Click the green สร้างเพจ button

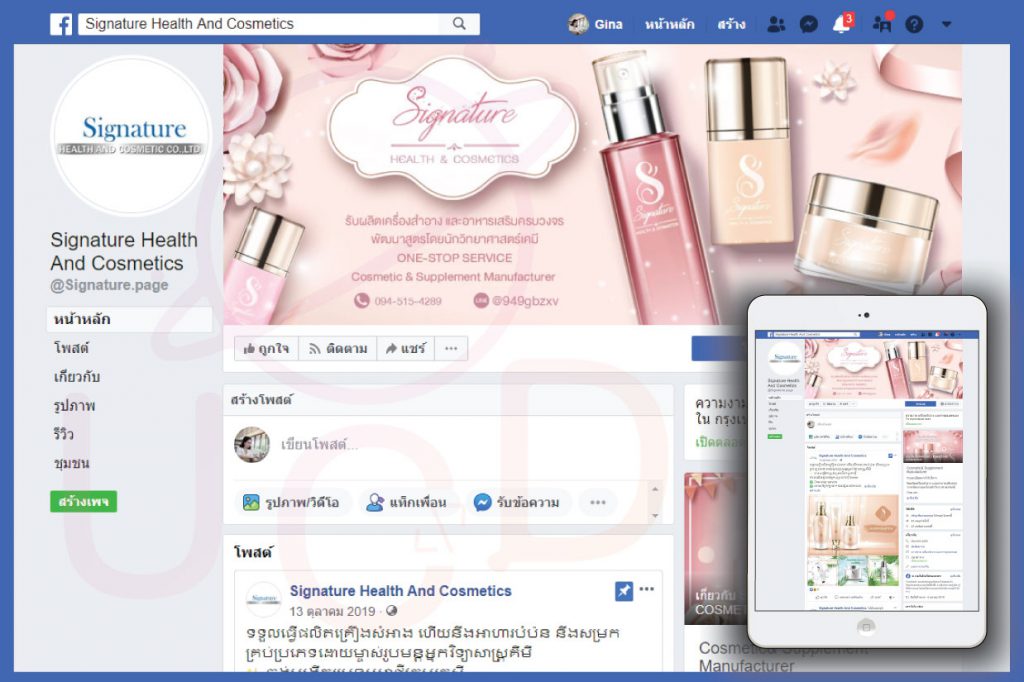point(83,501)
